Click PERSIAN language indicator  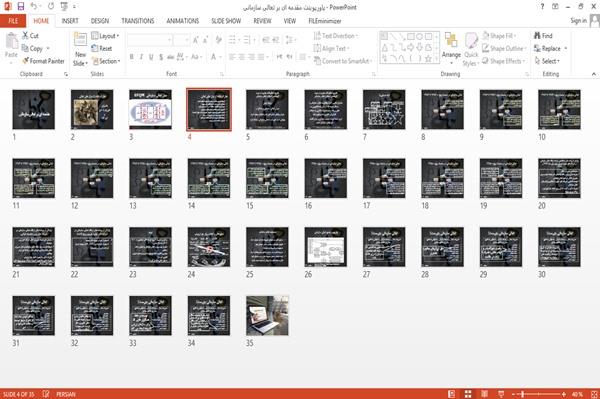pyautogui.click(x=66, y=394)
